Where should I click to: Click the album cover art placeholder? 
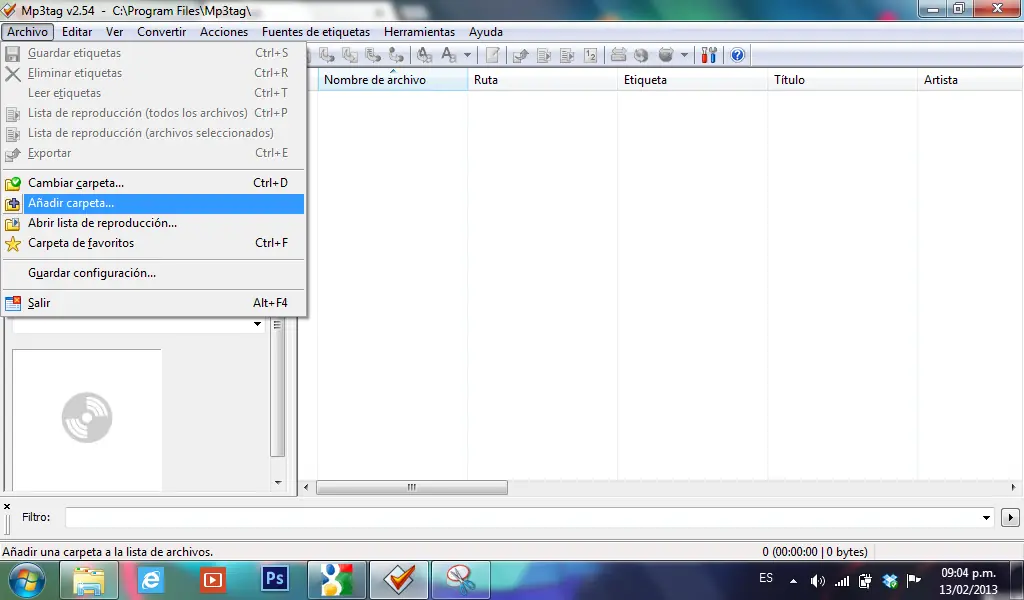pos(87,419)
